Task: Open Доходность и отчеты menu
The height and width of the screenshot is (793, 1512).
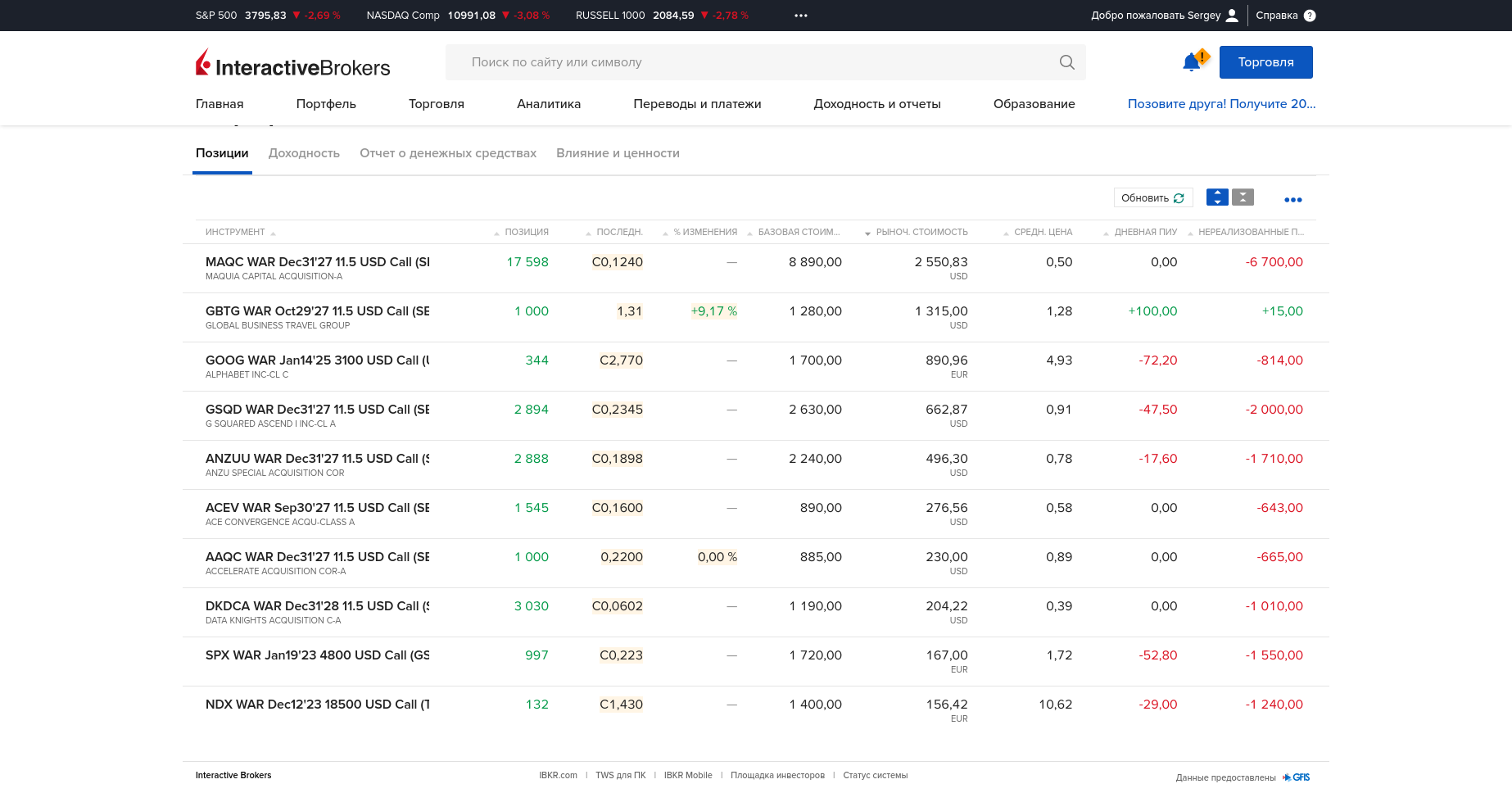Action: [x=877, y=104]
